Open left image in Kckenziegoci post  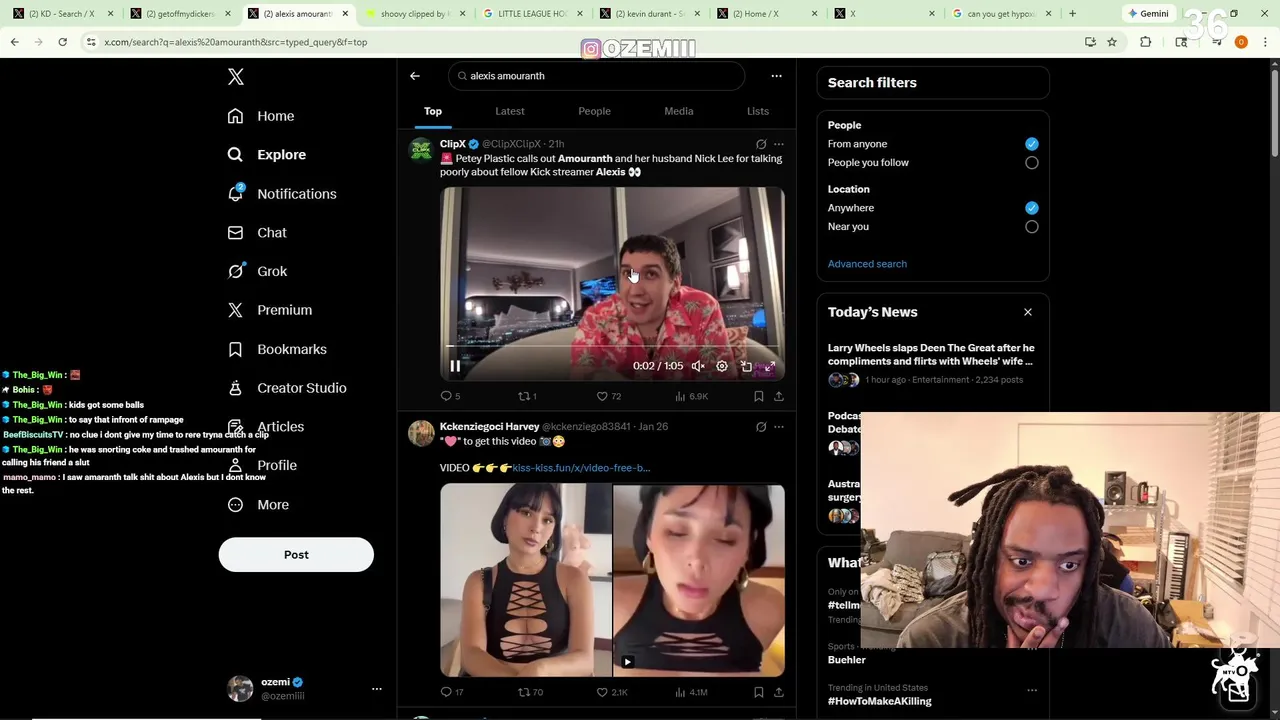525,580
